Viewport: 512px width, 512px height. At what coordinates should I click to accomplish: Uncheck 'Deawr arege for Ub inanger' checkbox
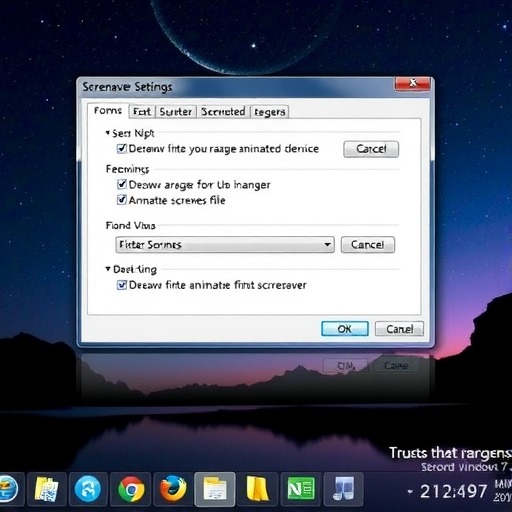(x=122, y=184)
